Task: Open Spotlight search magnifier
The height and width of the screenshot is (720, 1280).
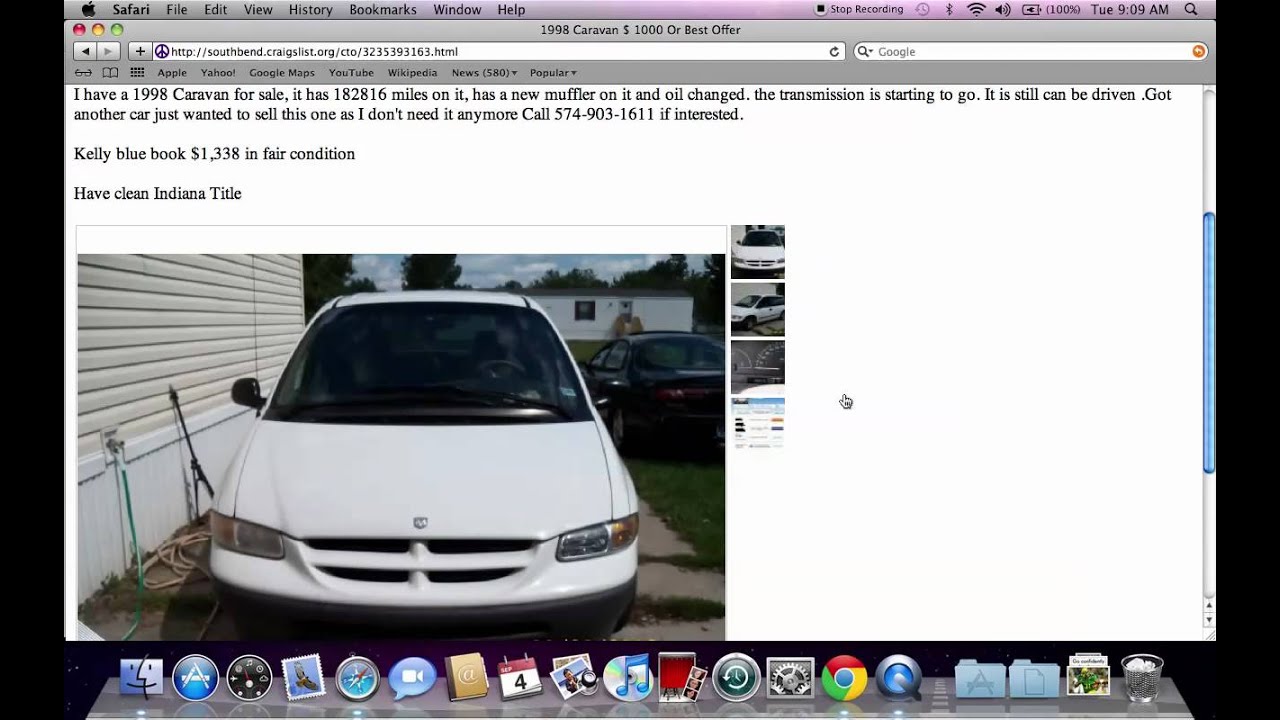Action: click(1190, 9)
